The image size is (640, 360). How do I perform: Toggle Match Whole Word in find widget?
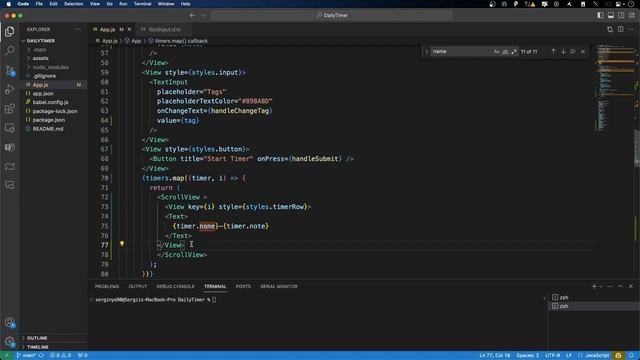(505, 51)
